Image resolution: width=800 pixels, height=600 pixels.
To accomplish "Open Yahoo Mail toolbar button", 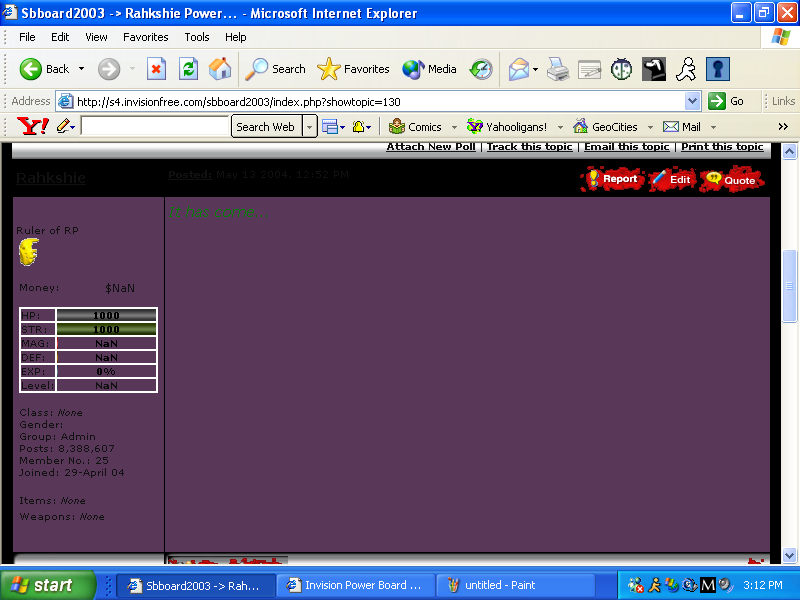I will pyautogui.click(x=682, y=127).
